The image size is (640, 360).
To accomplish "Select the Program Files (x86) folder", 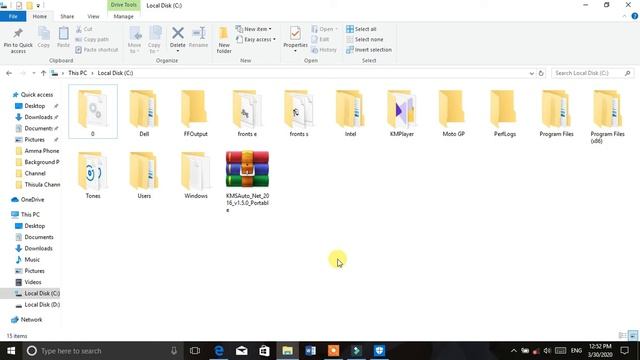I will coord(607,116).
